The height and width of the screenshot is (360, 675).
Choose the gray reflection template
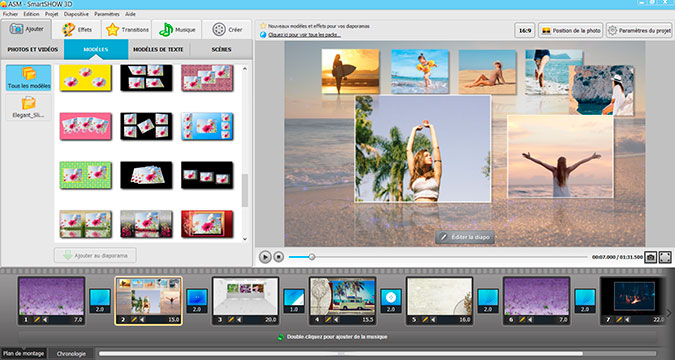(146, 223)
